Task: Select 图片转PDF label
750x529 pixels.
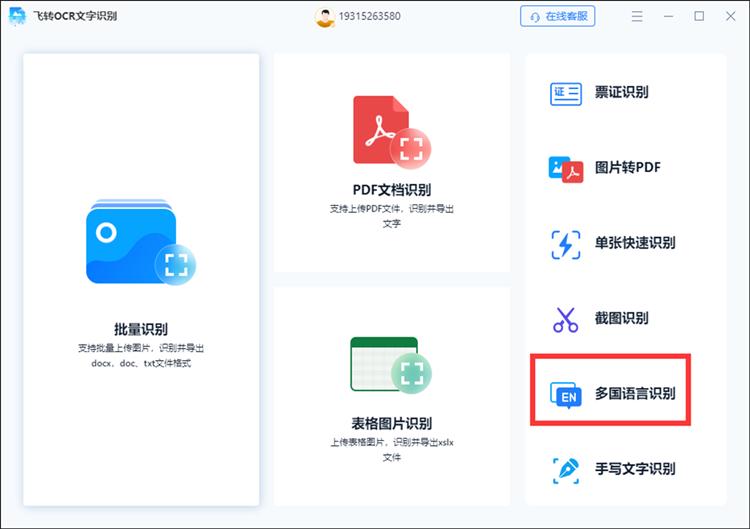Action: (x=628, y=167)
